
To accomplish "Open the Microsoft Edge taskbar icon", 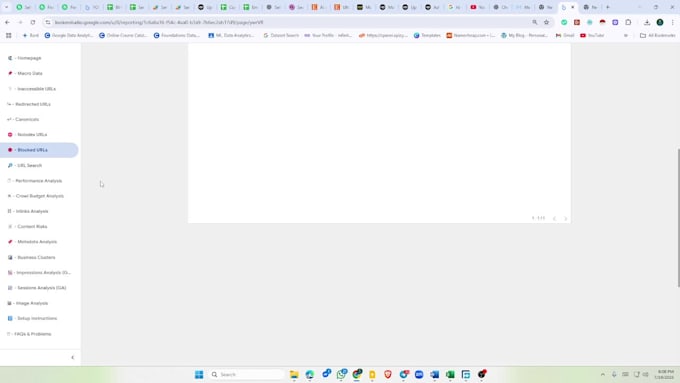I will [x=310, y=374].
